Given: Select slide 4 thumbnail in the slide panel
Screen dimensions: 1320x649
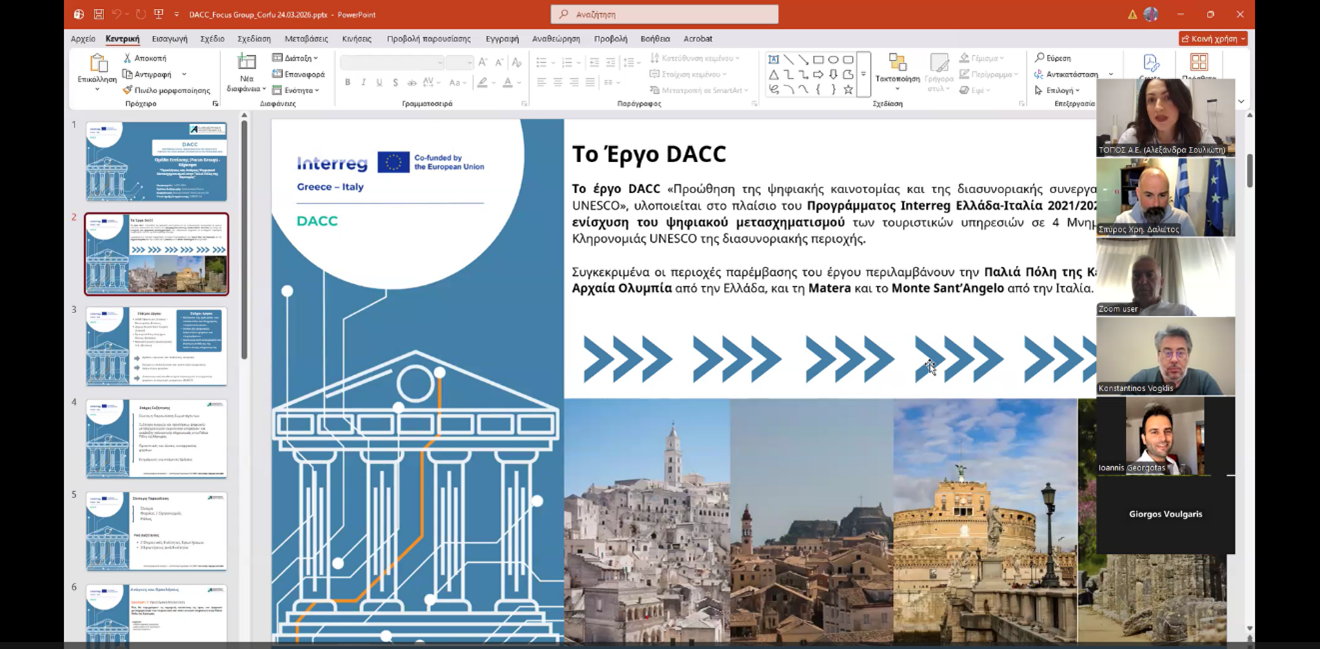Looking at the screenshot, I should click(x=156, y=438).
